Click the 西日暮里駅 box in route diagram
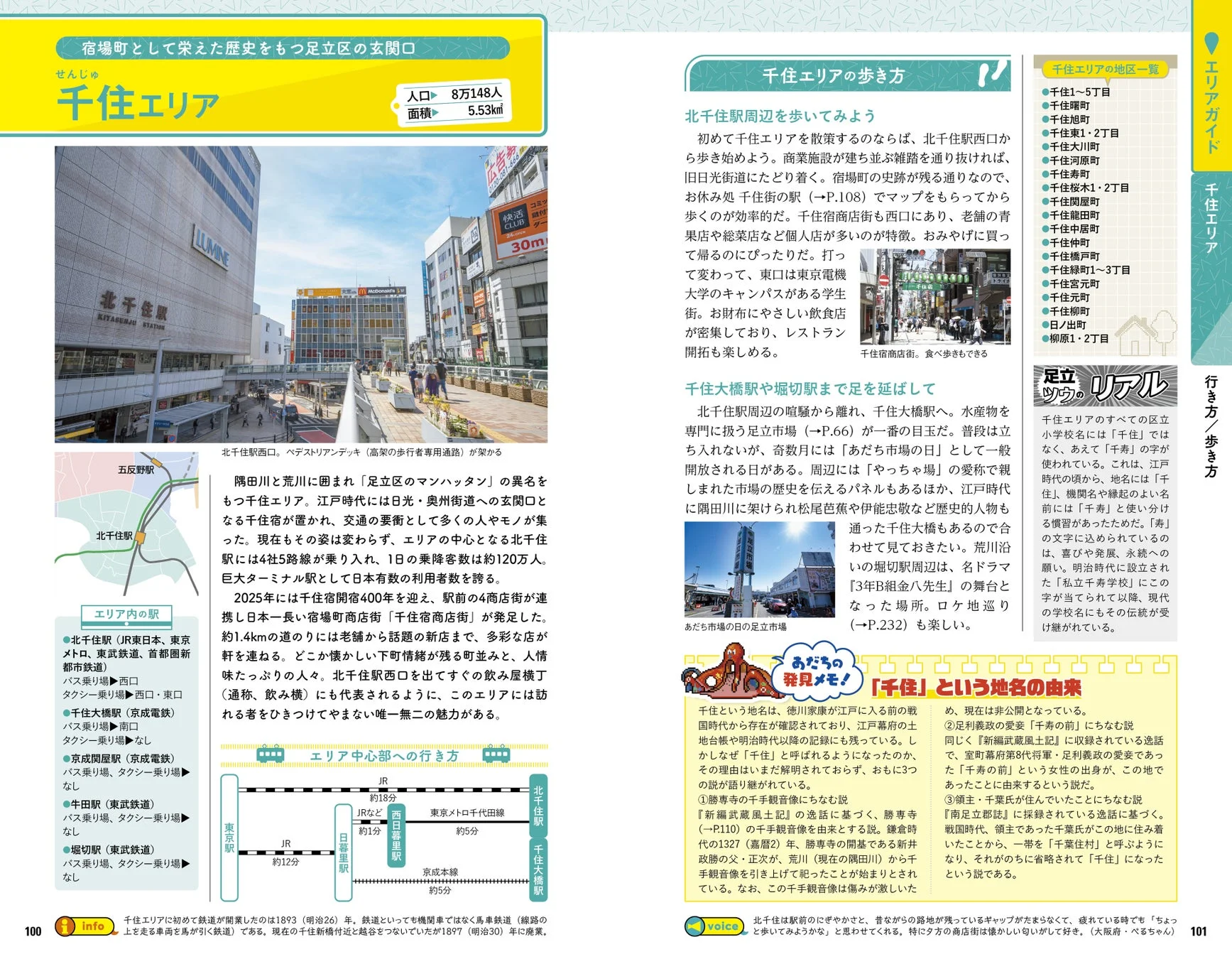 (396, 835)
